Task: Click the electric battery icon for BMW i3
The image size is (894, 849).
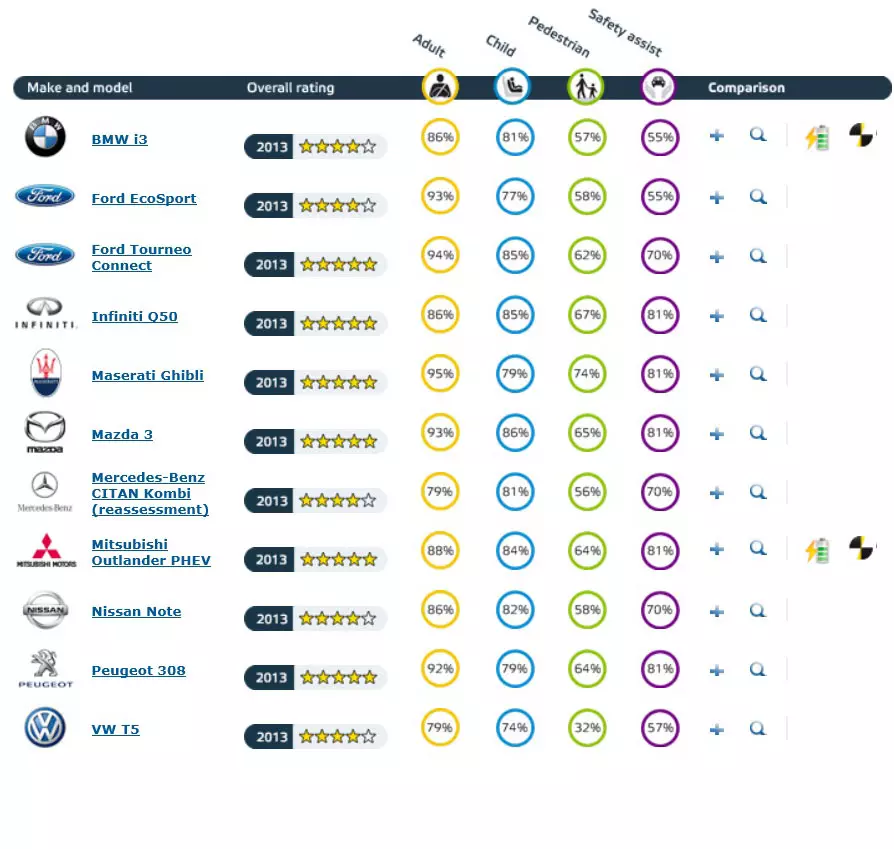Action: [x=818, y=137]
